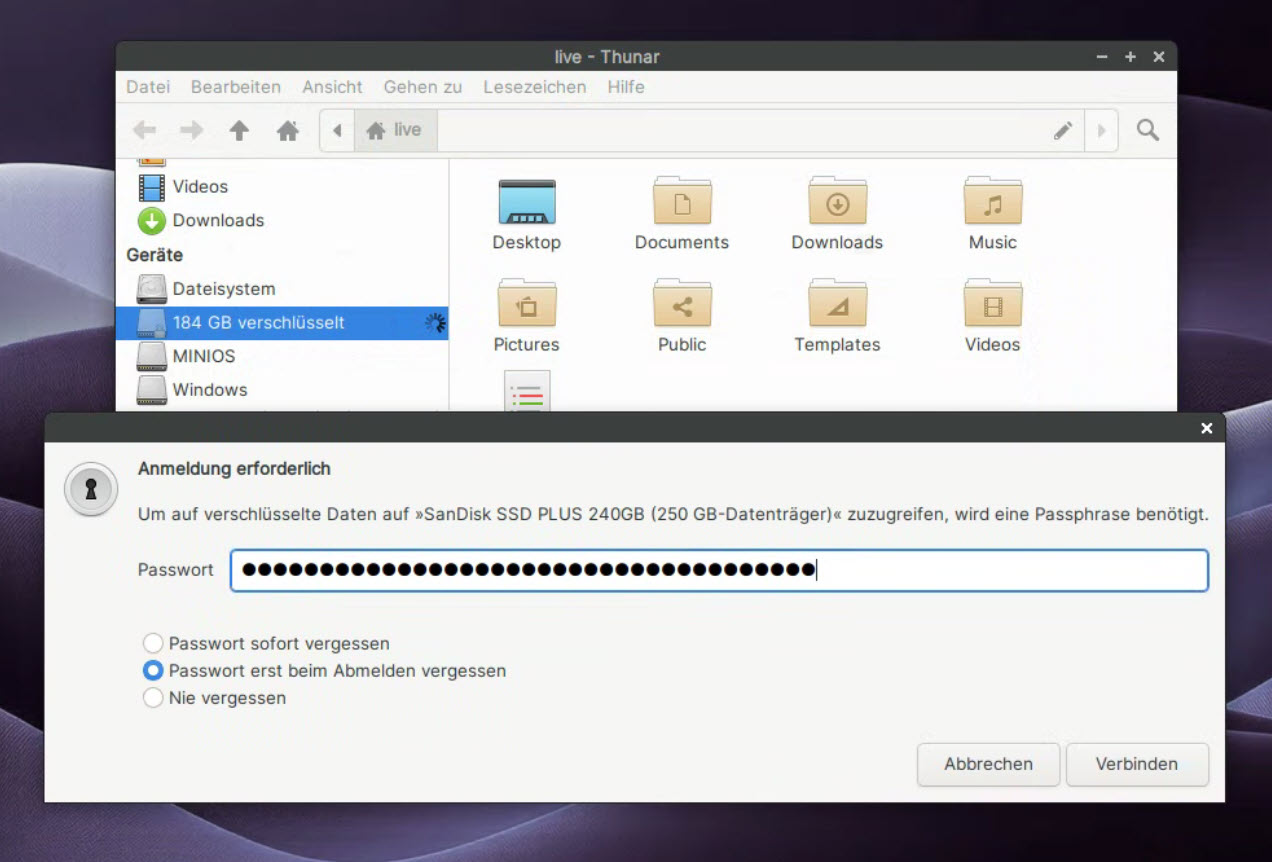Click the Abbrechen button
This screenshot has width=1272, height=862.
click(988, 764)
